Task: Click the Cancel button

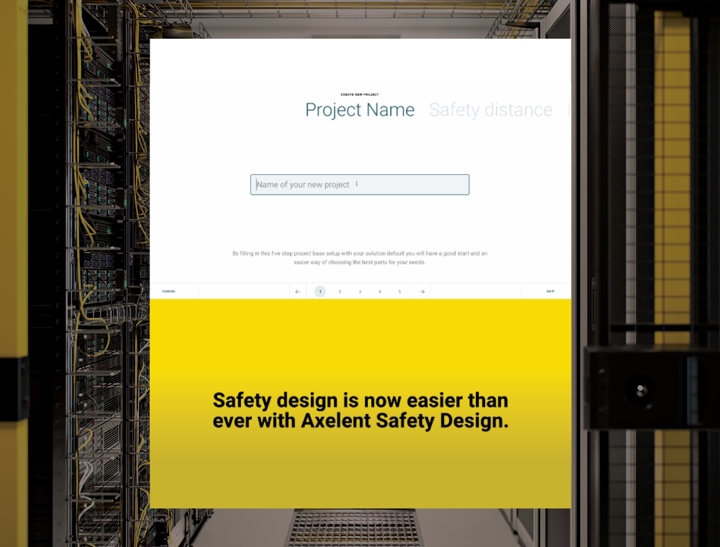Action: click(x=169, y=291)
